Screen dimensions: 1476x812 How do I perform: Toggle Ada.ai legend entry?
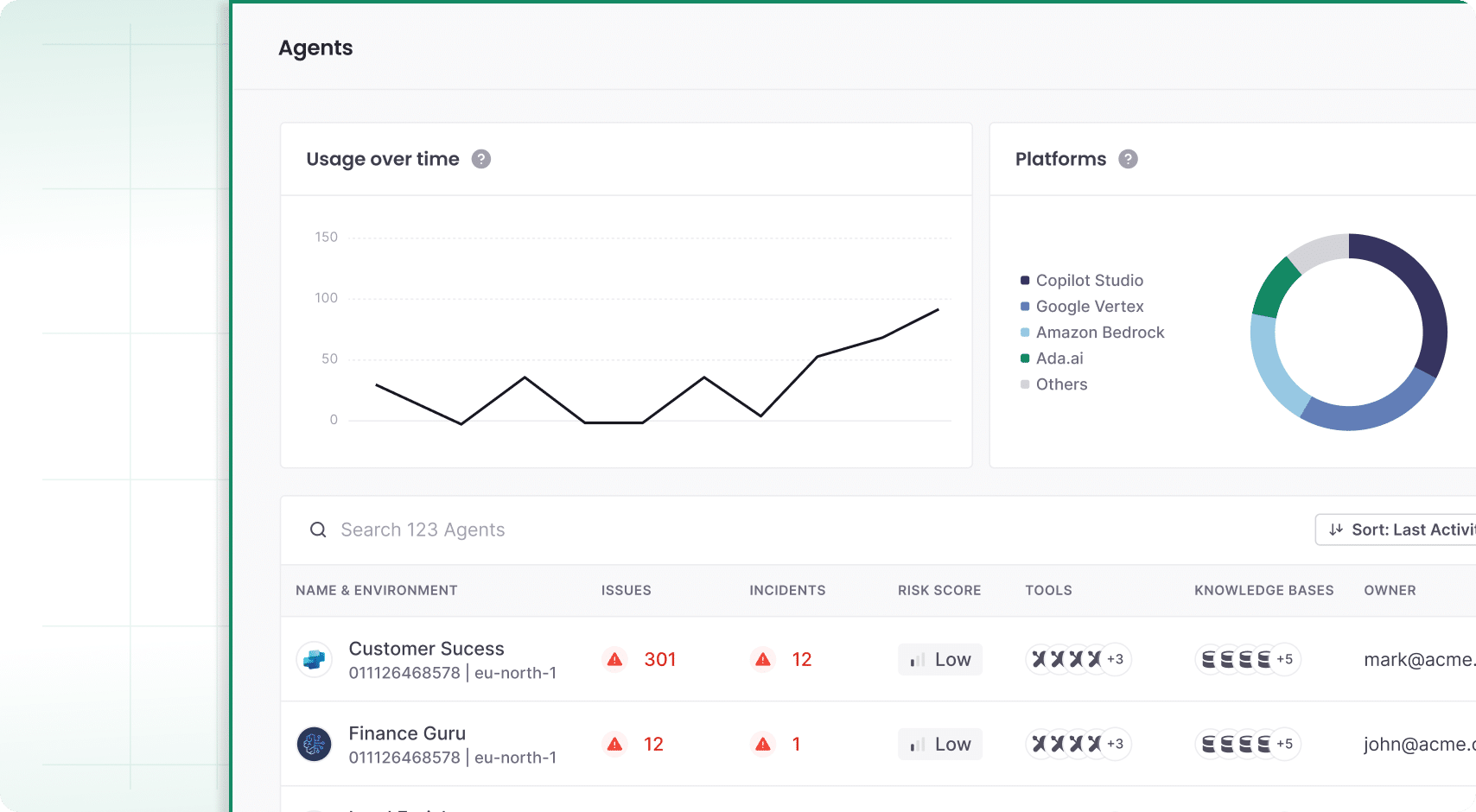(x=1059, y=358)
